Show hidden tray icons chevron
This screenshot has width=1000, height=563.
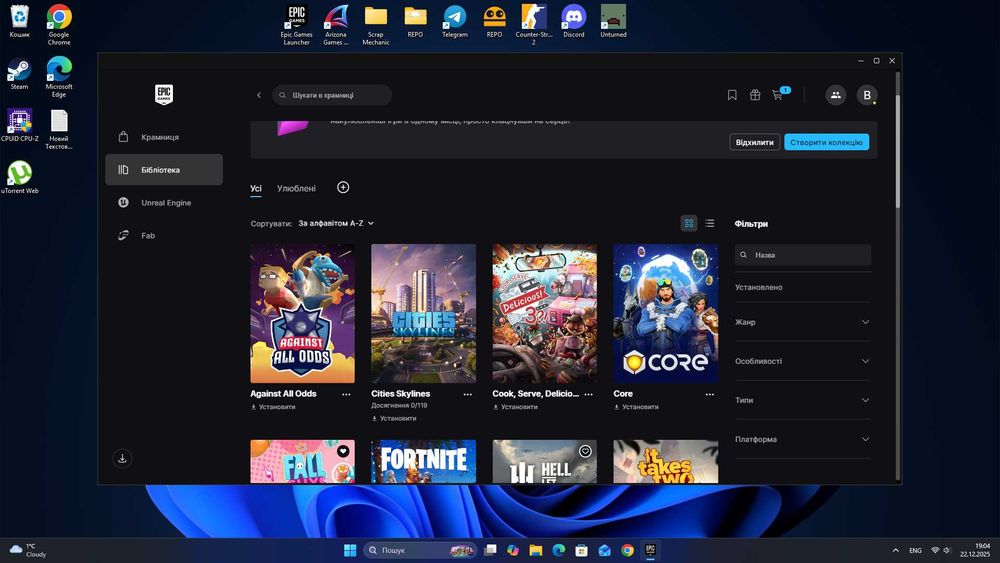click(895, 550)
